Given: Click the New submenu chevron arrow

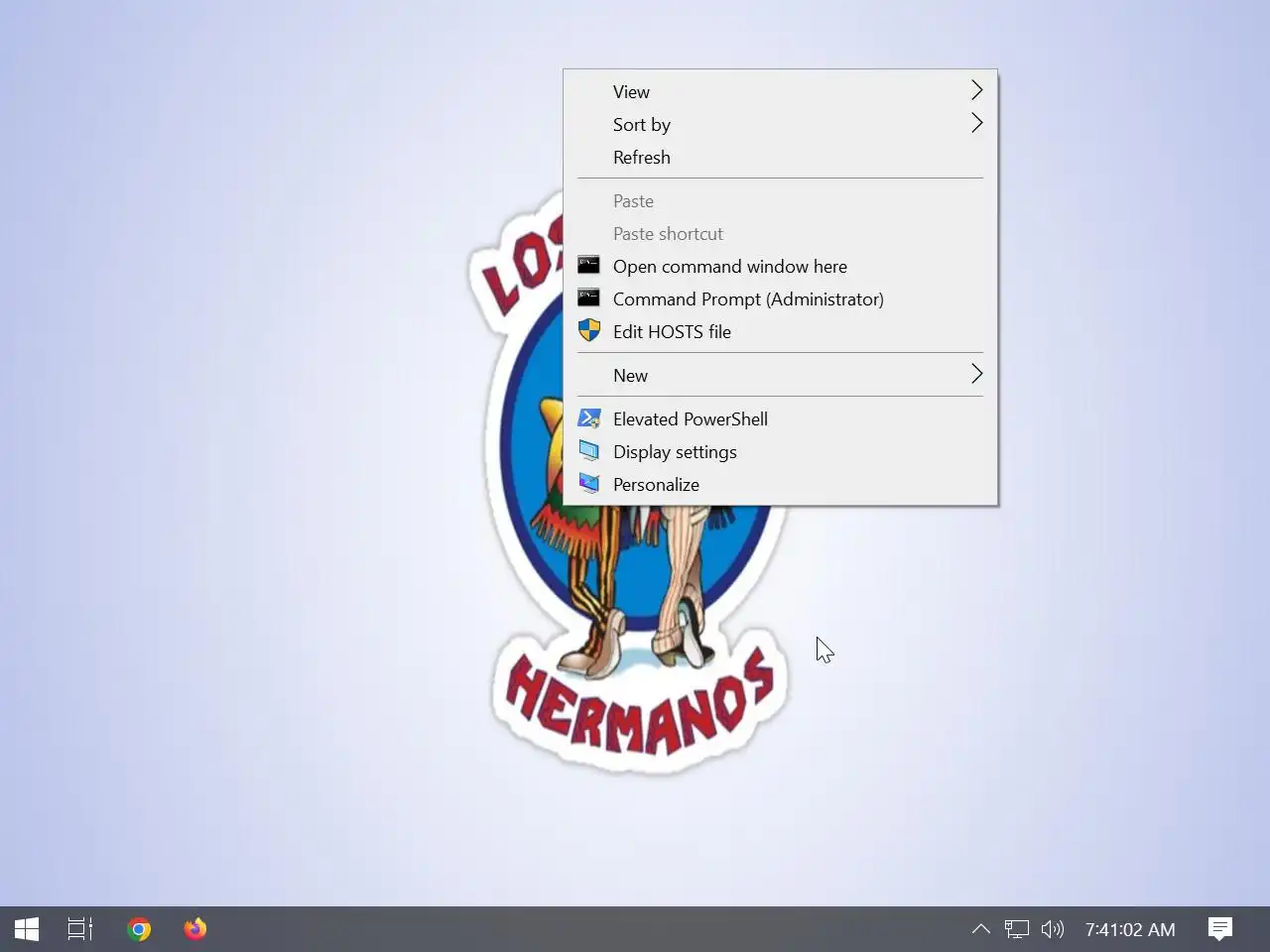Looking at the screenshot, I should (x=976, y=374).
